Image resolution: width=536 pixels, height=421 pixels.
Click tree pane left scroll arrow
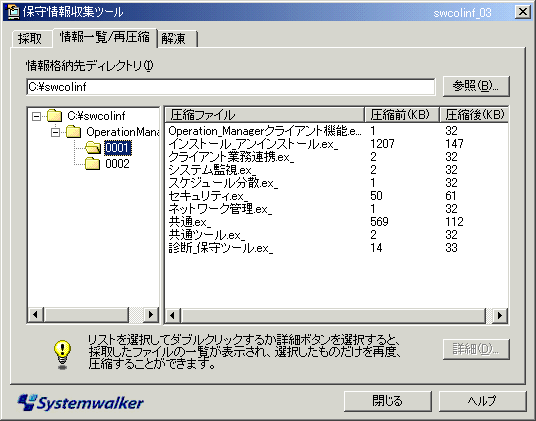[36, 314]
